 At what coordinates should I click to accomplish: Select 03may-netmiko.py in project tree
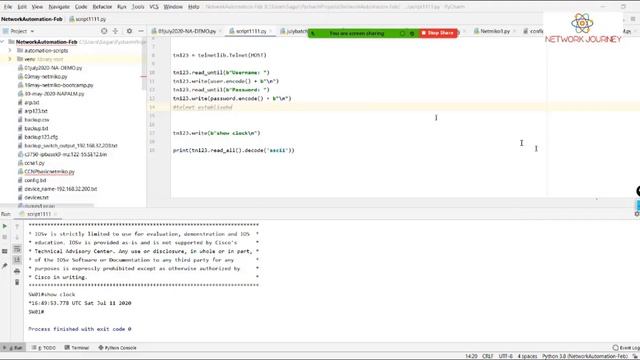point(46,76)
